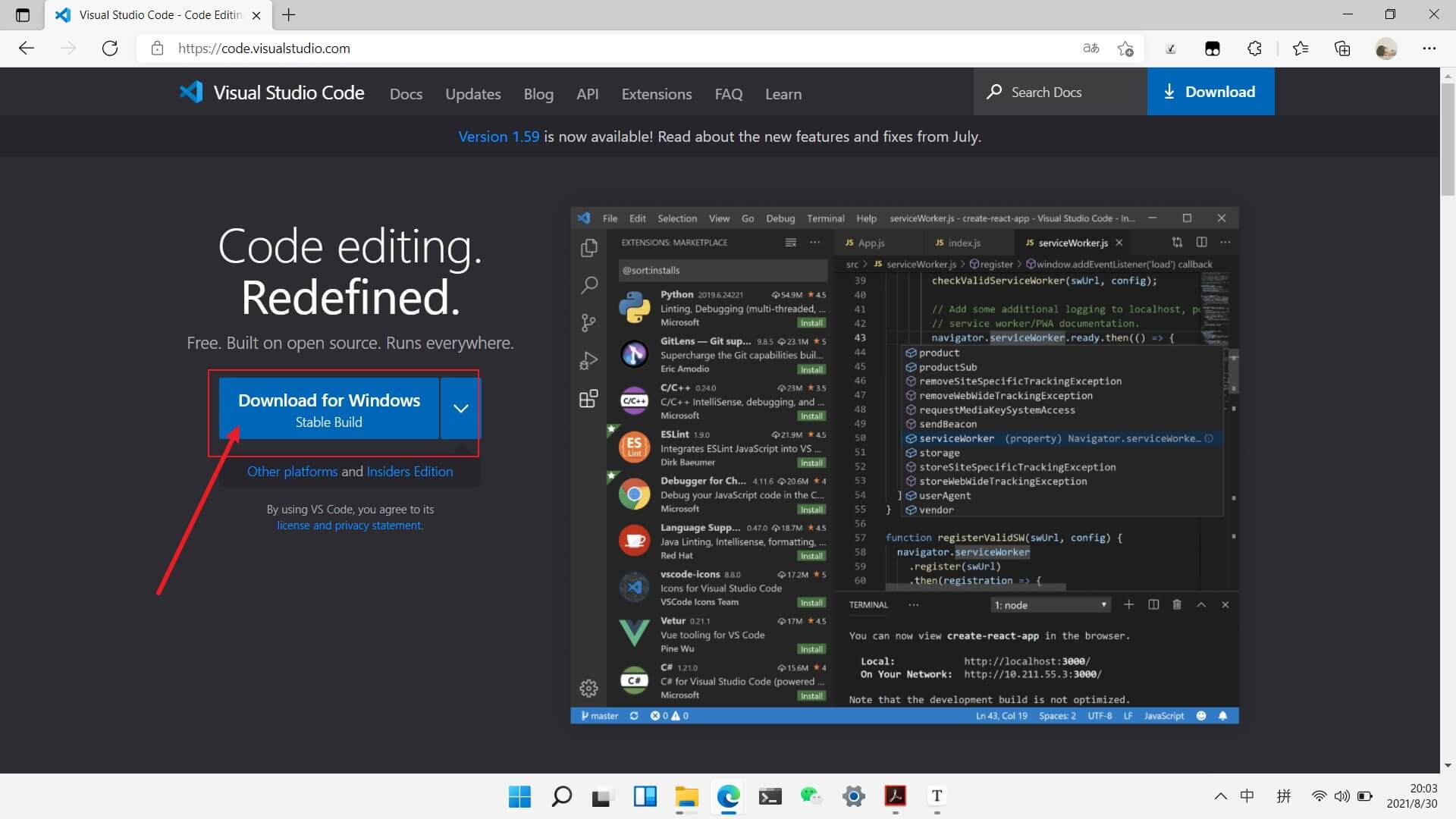Open File Explorer on taskbar
Viewport: 1456px width, 819px height.
coord(686,796)
